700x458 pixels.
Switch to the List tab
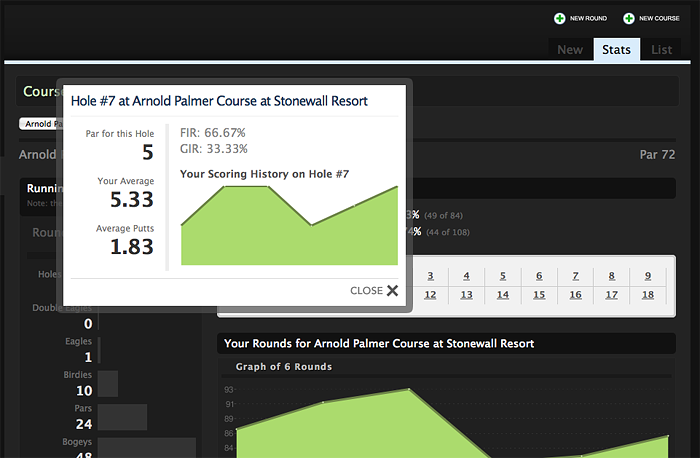661,50
